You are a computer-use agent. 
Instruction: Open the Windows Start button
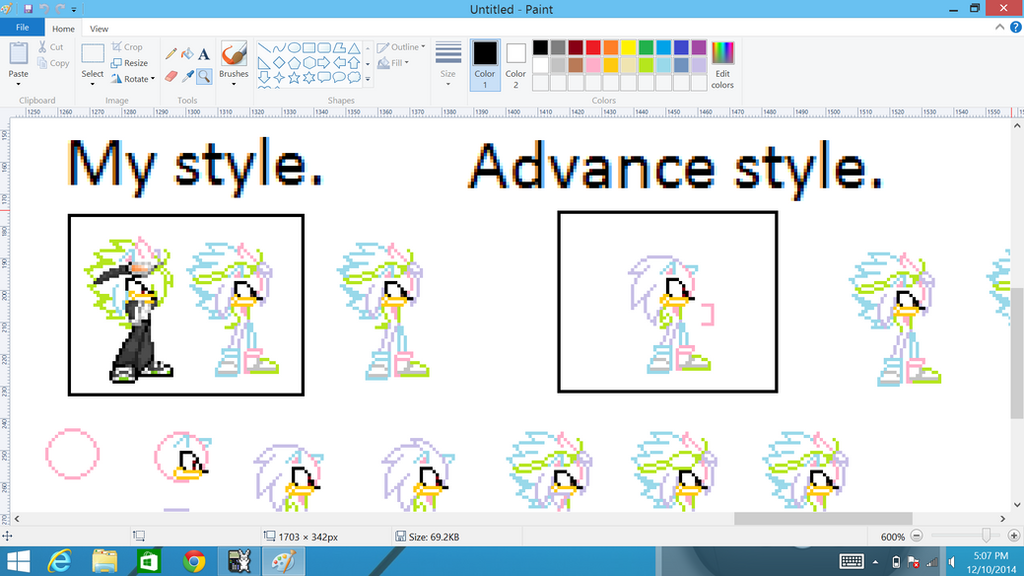click(x=18, y=561)
